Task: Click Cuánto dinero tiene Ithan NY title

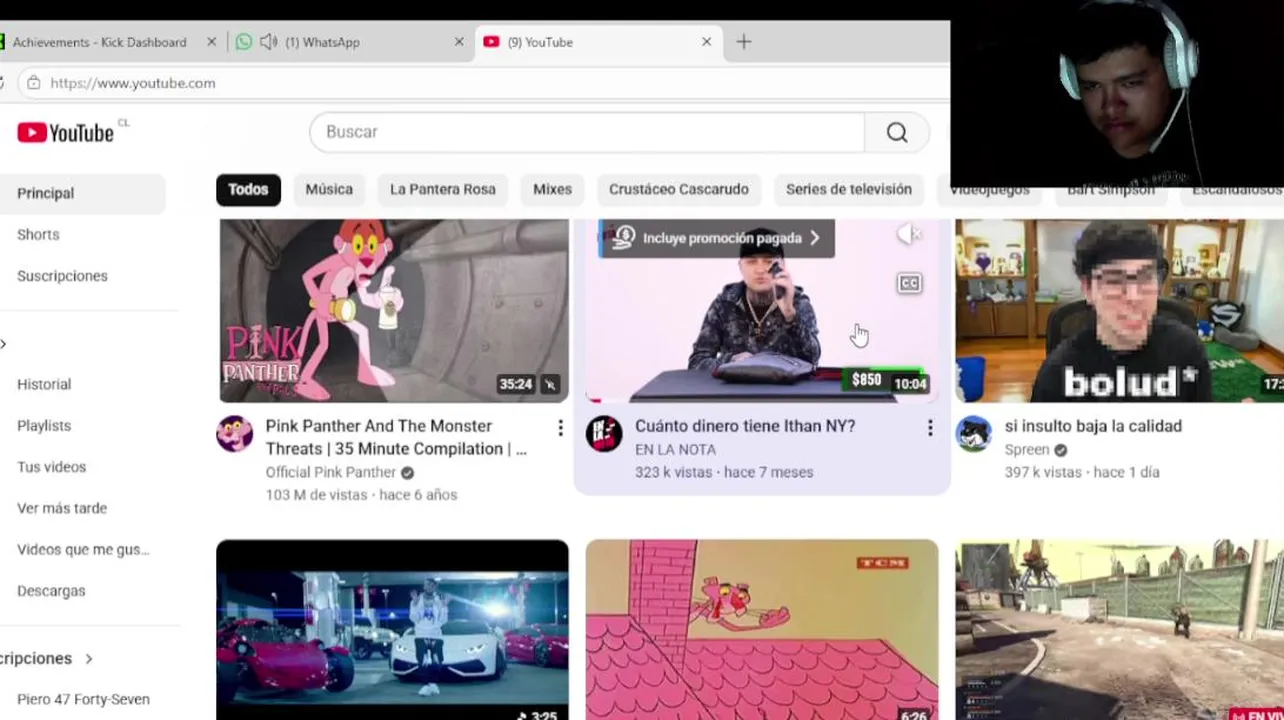Action: [745, 426]
